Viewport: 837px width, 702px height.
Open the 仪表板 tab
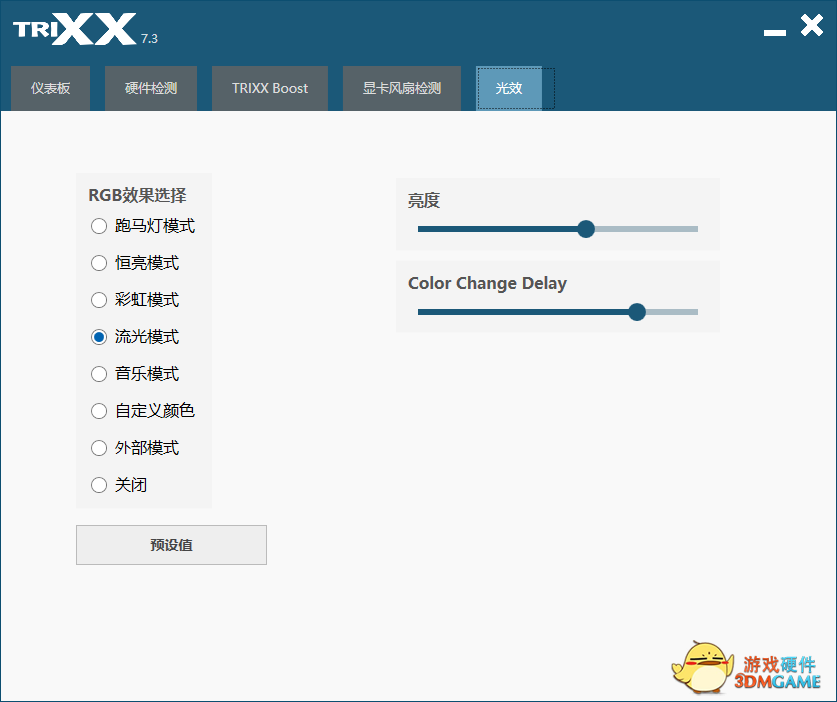pos(50,88)
